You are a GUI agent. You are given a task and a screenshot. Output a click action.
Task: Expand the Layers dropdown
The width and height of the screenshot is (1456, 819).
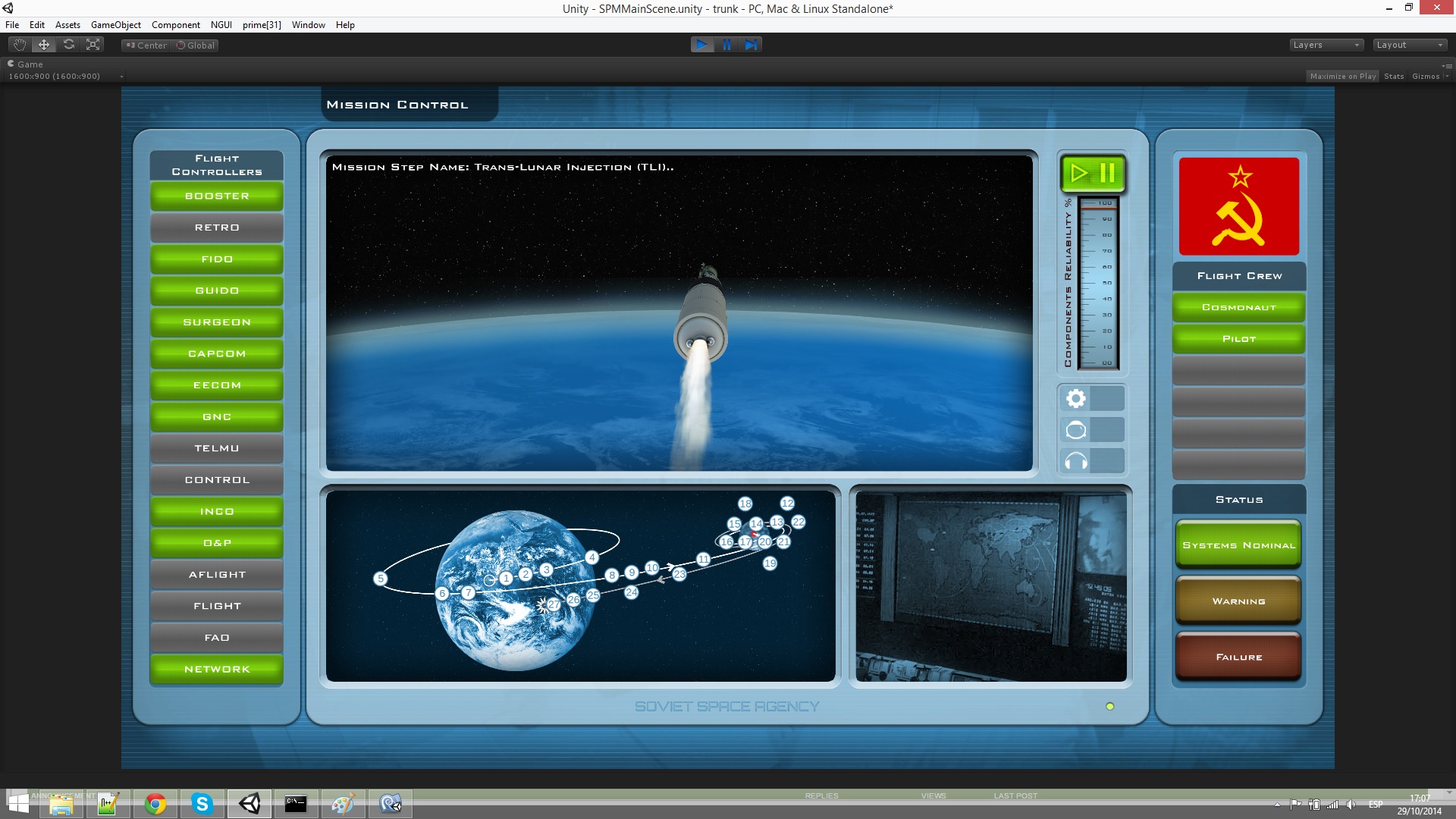1326,45
